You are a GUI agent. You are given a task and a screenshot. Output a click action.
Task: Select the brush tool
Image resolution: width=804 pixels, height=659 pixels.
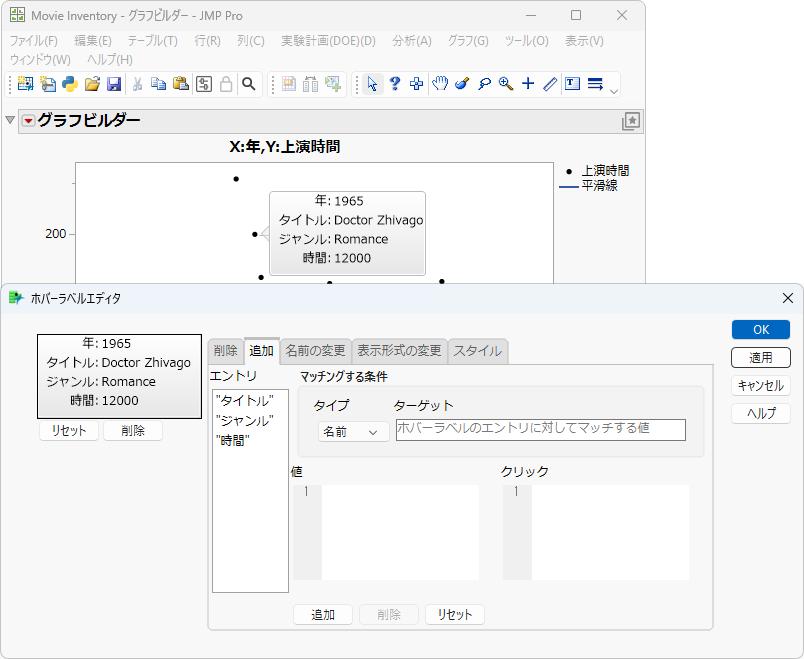pos(462,84)
